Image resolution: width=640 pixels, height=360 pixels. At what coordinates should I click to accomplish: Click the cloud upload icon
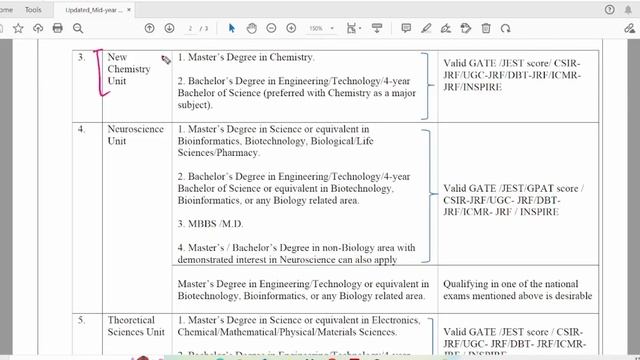point(38,28)
